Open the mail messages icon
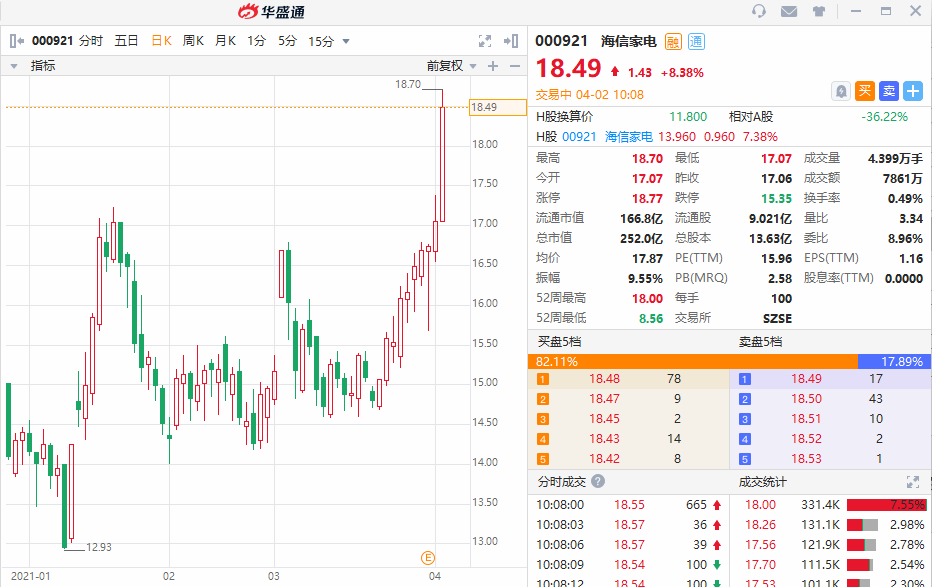 tap(789, 11)
